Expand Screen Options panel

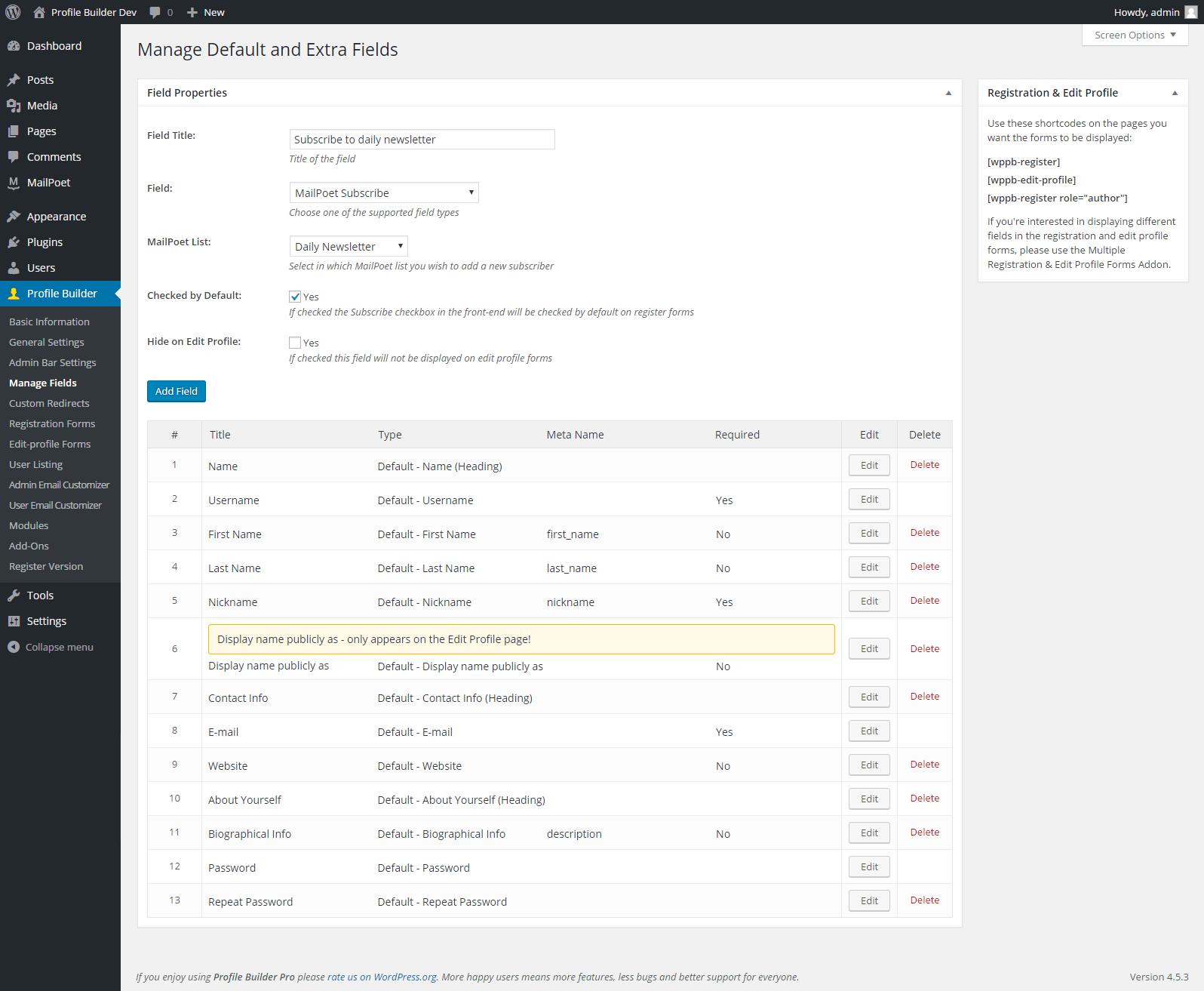(x=1135, y=35)
